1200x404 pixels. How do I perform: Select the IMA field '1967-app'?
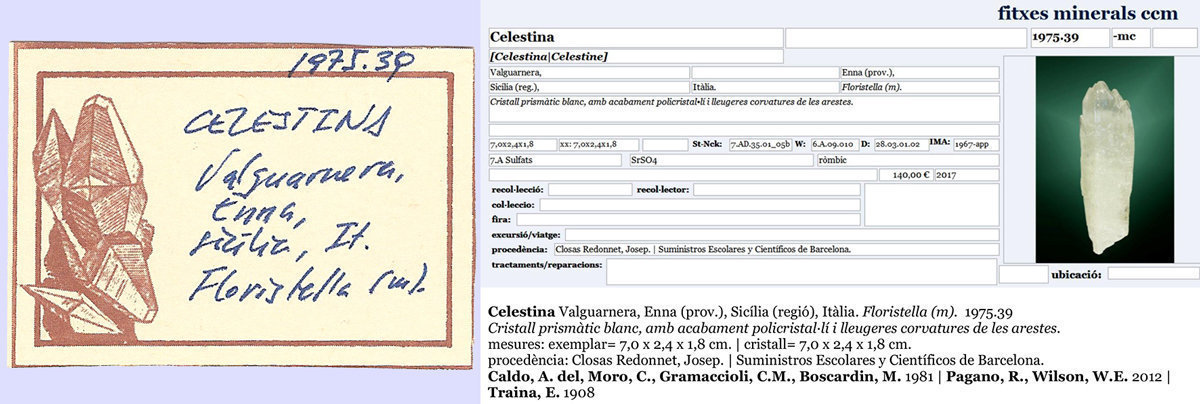coord(975,144)
